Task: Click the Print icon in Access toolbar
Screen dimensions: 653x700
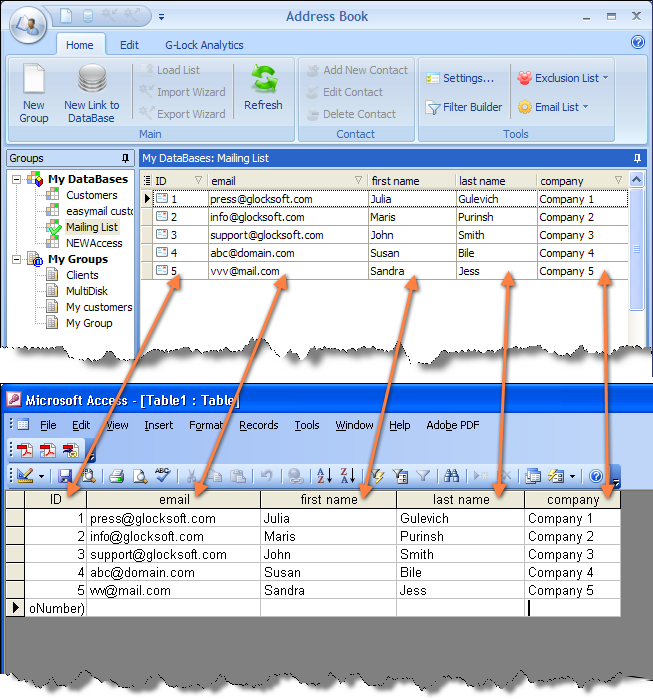Action: point(116,476)
